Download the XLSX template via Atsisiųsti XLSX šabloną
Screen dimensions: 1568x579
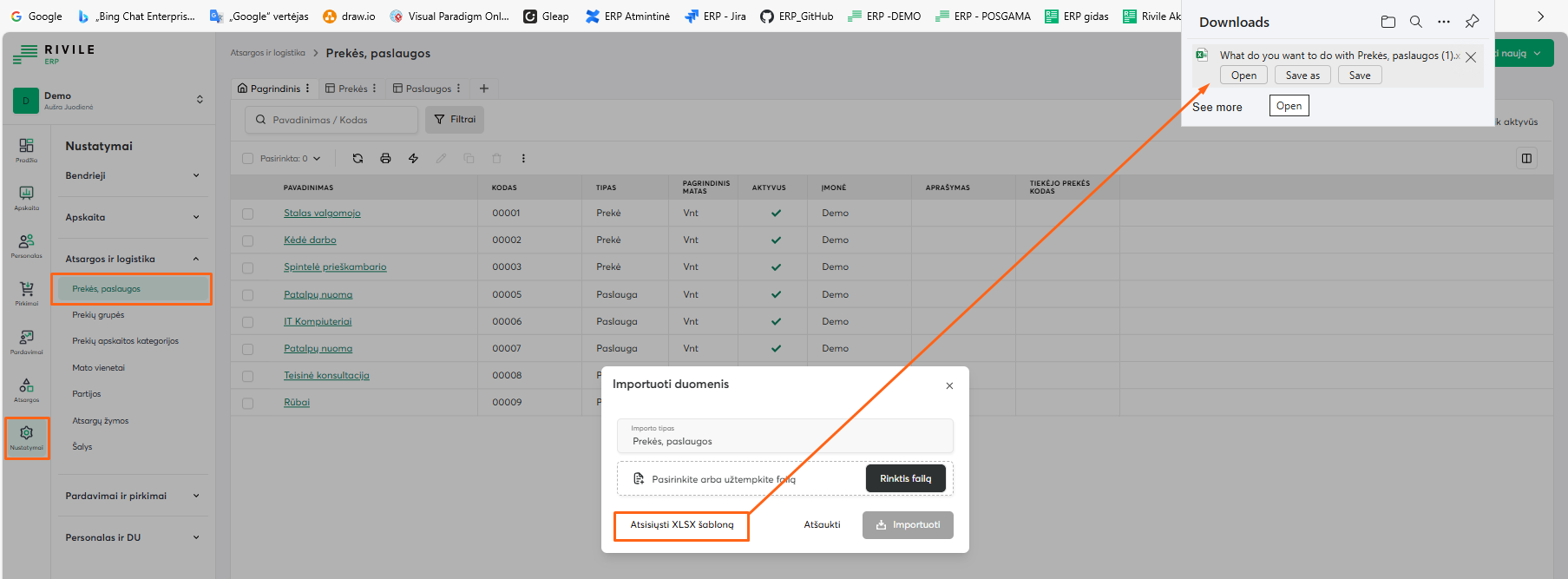pyautogui.click(x=681, y=525)
